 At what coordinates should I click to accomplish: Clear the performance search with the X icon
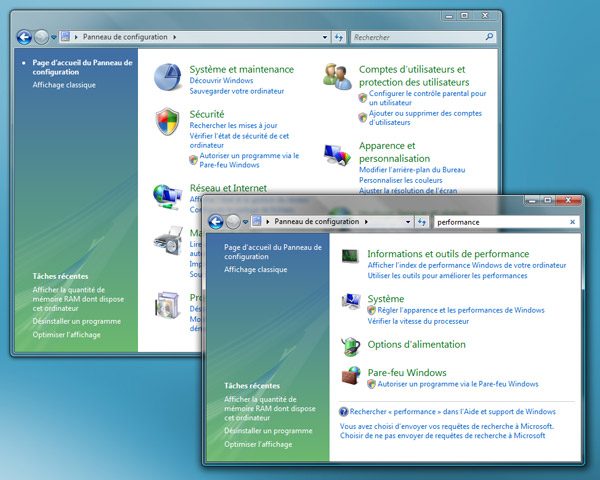572,222
